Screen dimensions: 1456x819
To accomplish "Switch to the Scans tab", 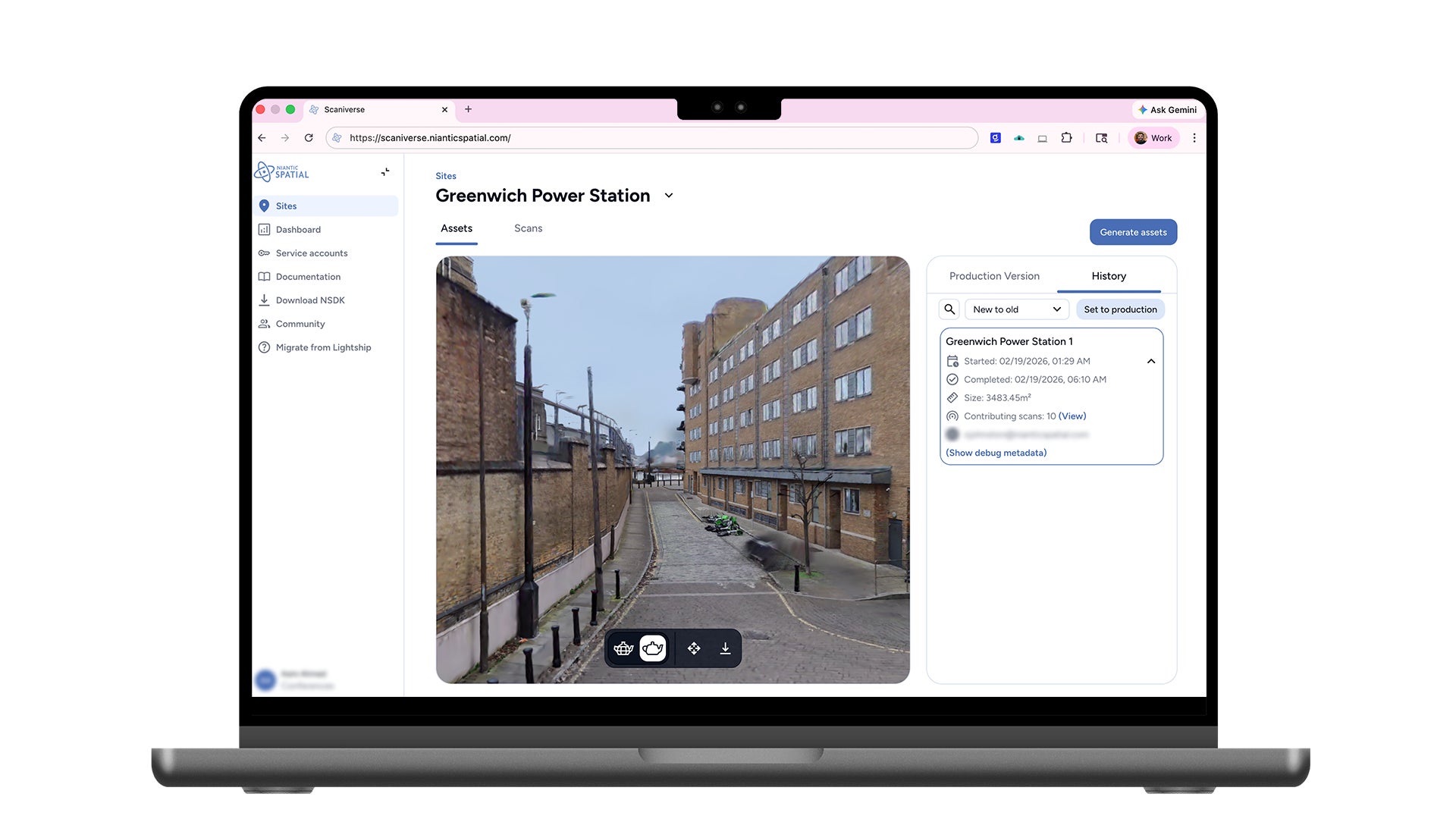I will 528,228.
